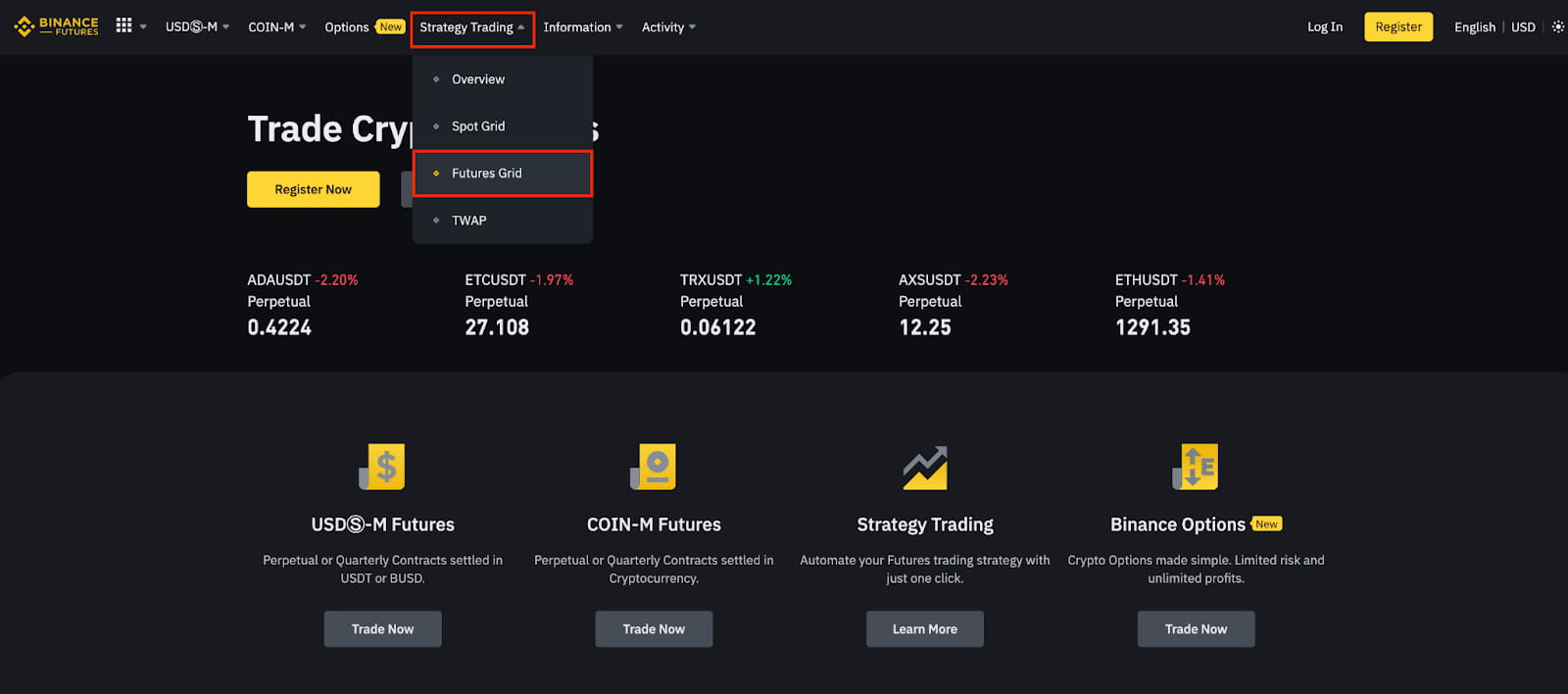The height and width of the screenshot is (694, 1568).
Task: Select Futures Grid from menu
Action: [503, 173]
